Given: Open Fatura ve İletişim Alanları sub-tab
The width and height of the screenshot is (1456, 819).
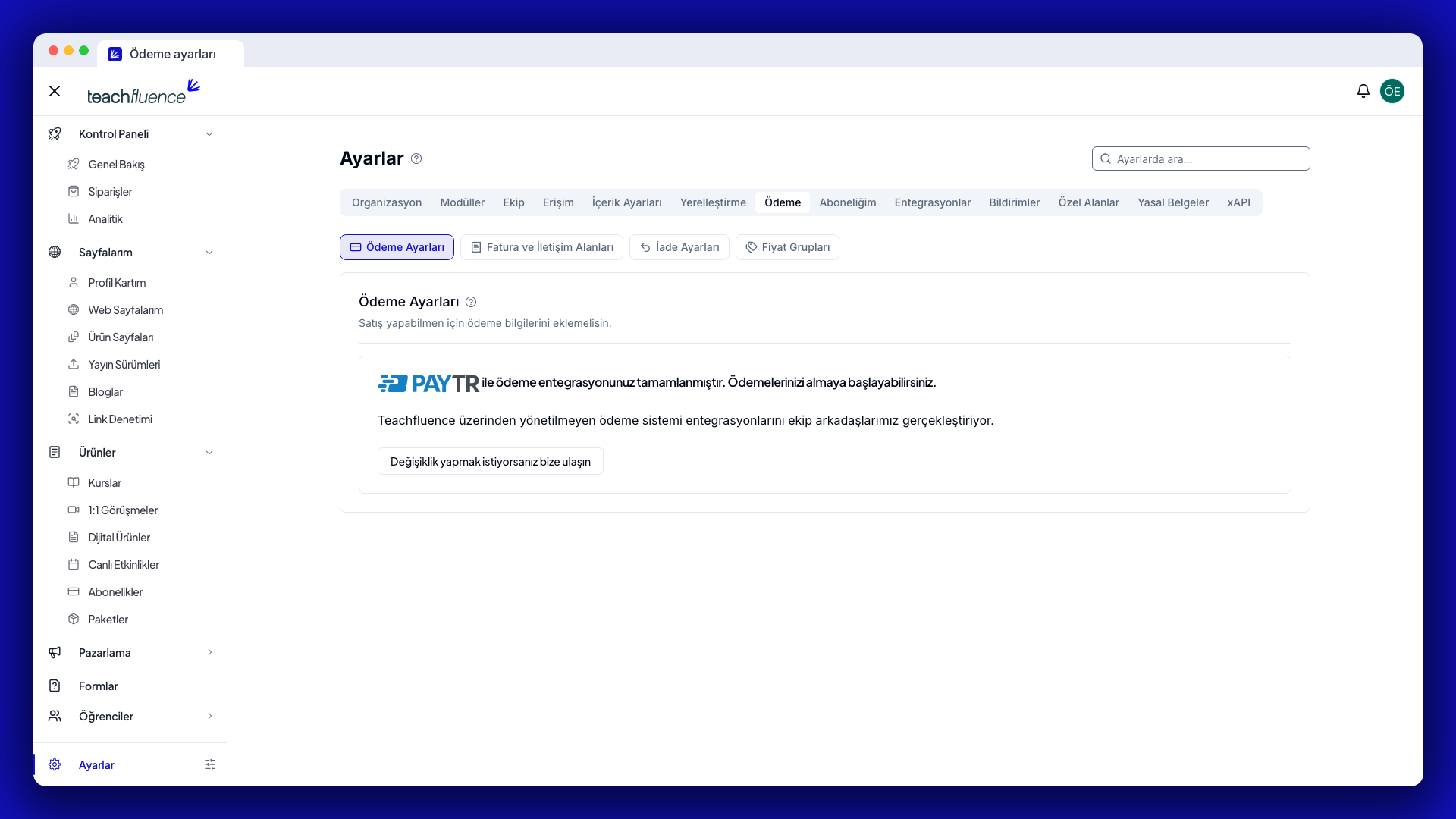Looking at the screenshot, I should (541, 247).
